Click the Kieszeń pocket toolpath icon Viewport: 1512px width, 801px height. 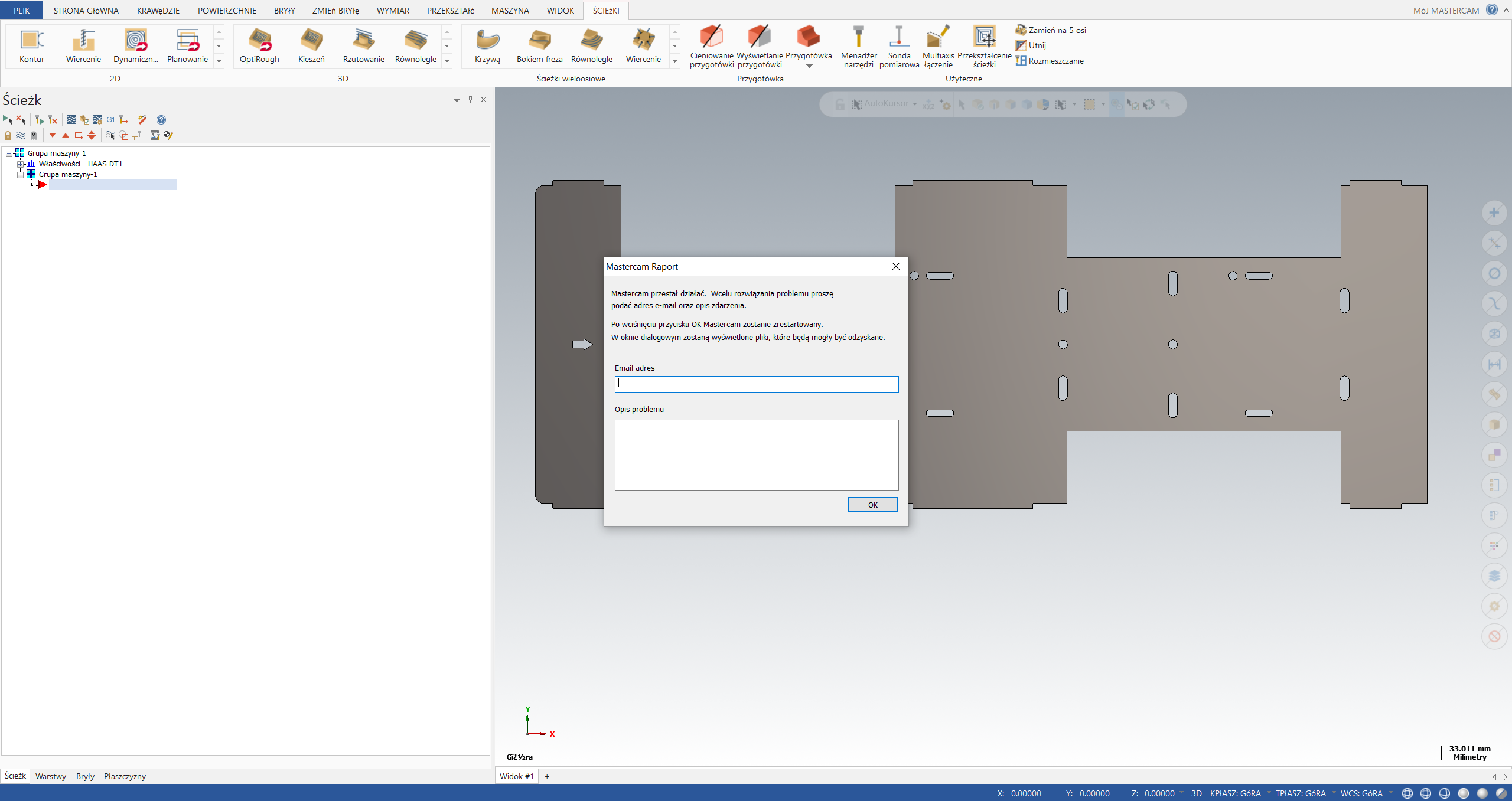pyautogui.click(x=311, y=46)
